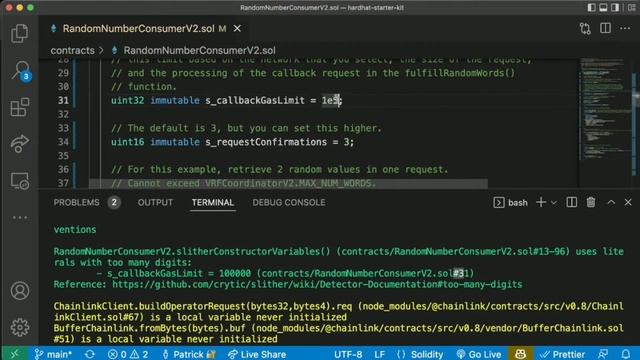Open more editor actions menu
This screenshot has height=360, width=640.
point(625,29)
